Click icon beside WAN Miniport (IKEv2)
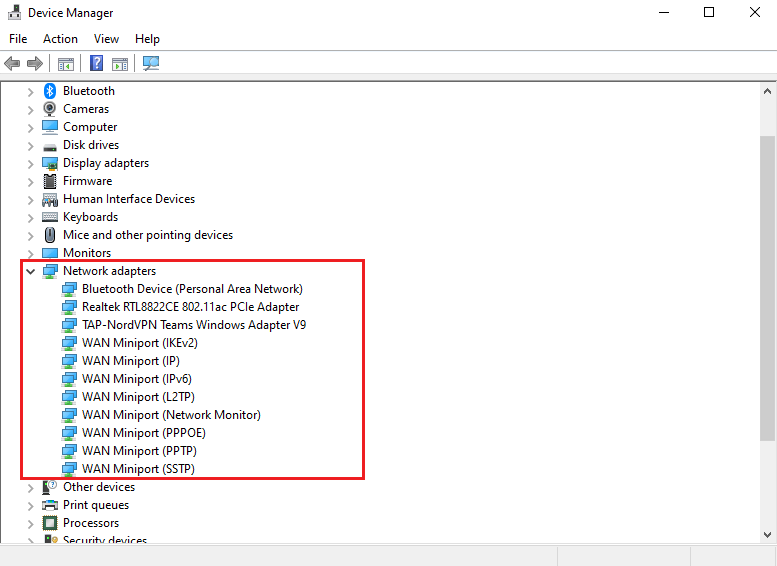 [x=69, y=343]
